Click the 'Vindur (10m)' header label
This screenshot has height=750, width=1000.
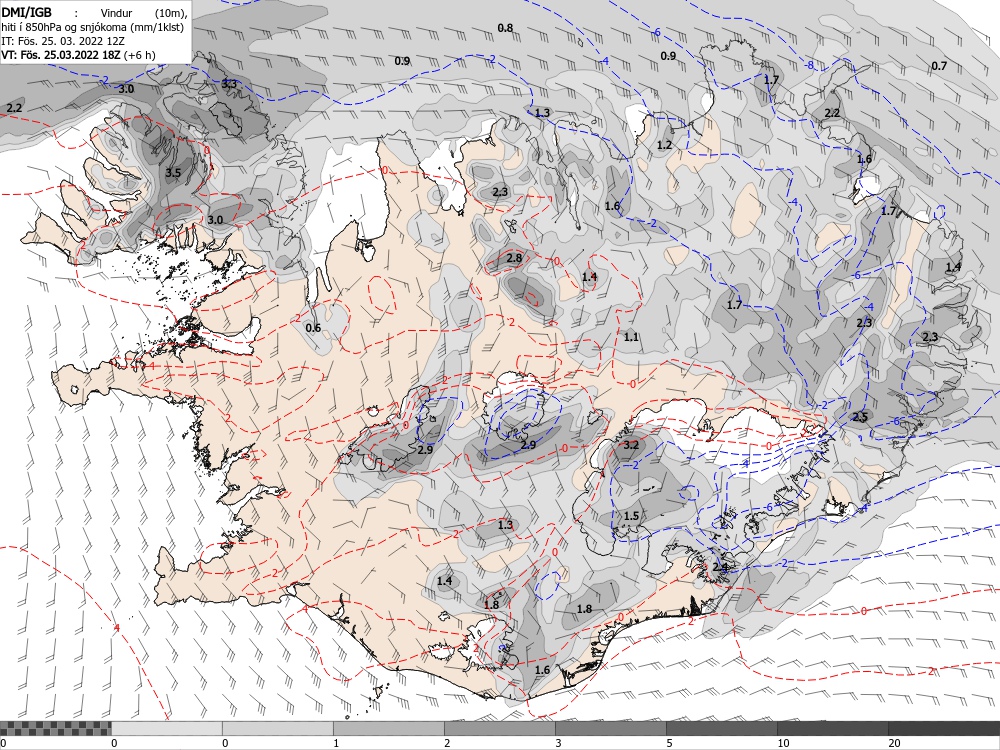(143, 13)
